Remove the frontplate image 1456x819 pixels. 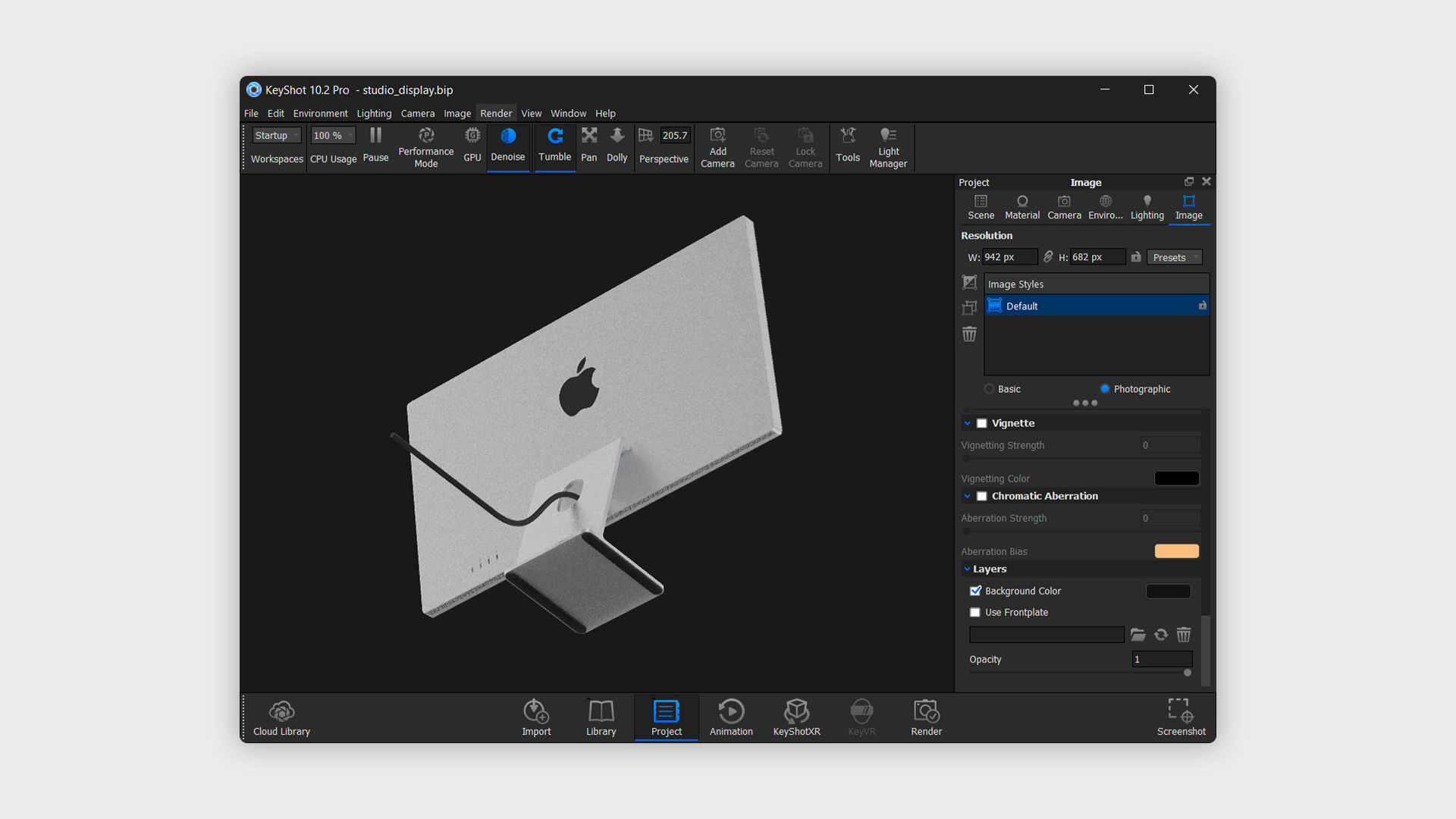coord(1184,635)
